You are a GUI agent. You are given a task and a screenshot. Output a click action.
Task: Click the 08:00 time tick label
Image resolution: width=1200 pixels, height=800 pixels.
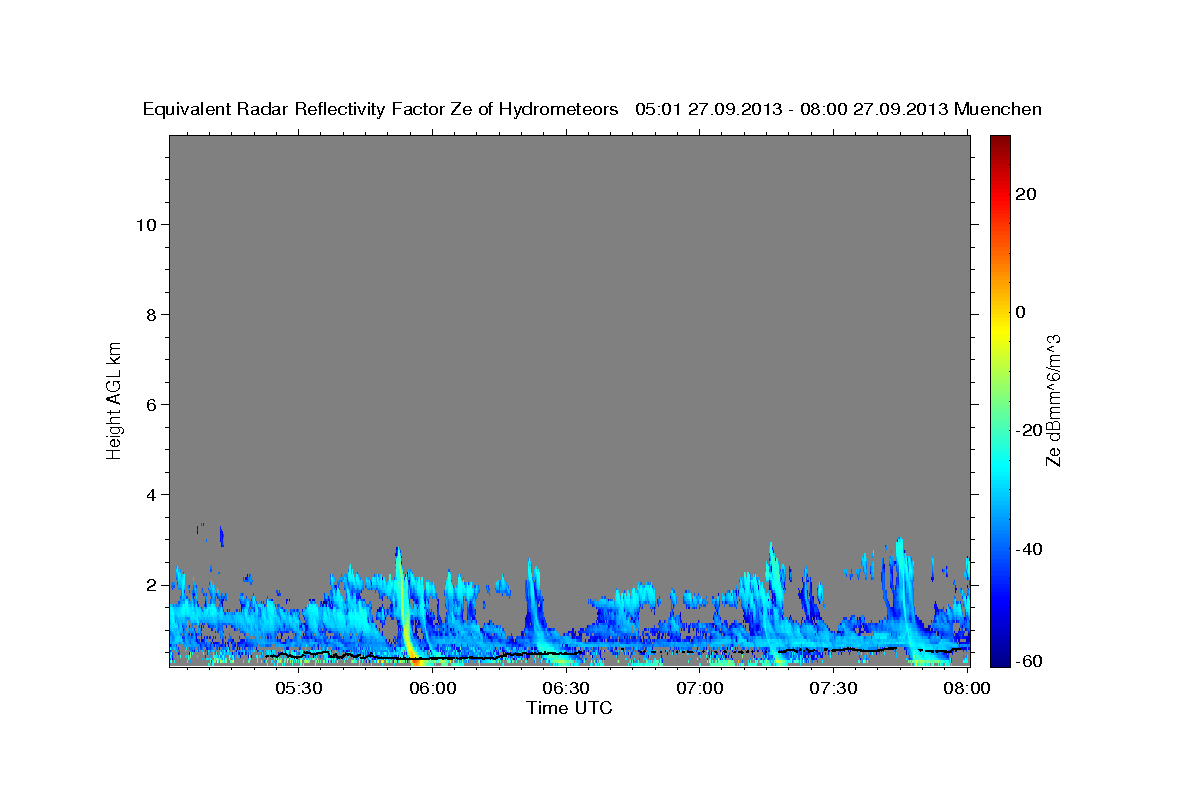[x=968, y=688]
